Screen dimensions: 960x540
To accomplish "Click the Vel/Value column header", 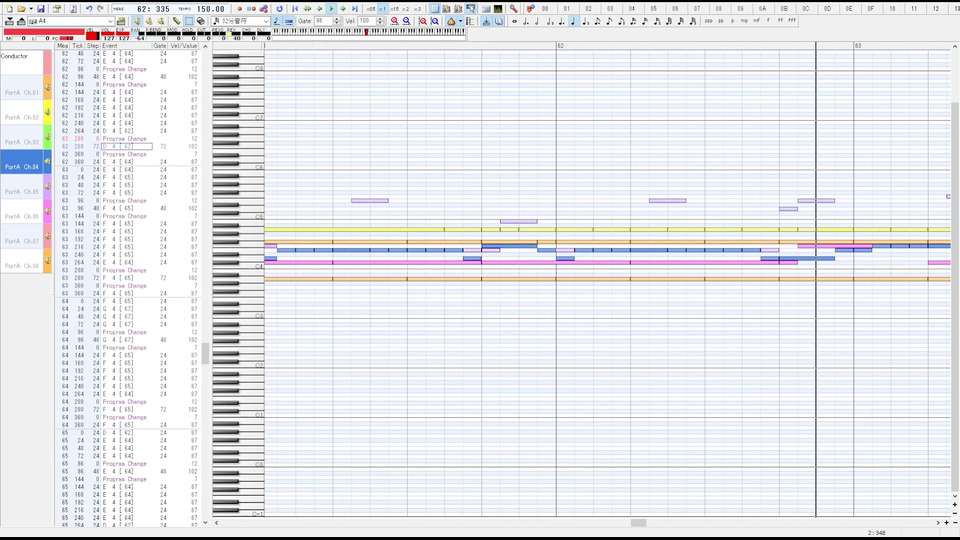I will tap(184, 46).
